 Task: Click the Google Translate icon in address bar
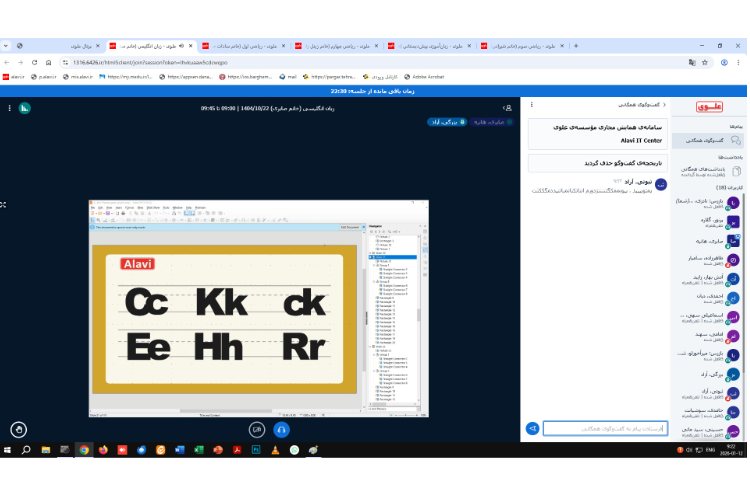click(x=691, y=61)
